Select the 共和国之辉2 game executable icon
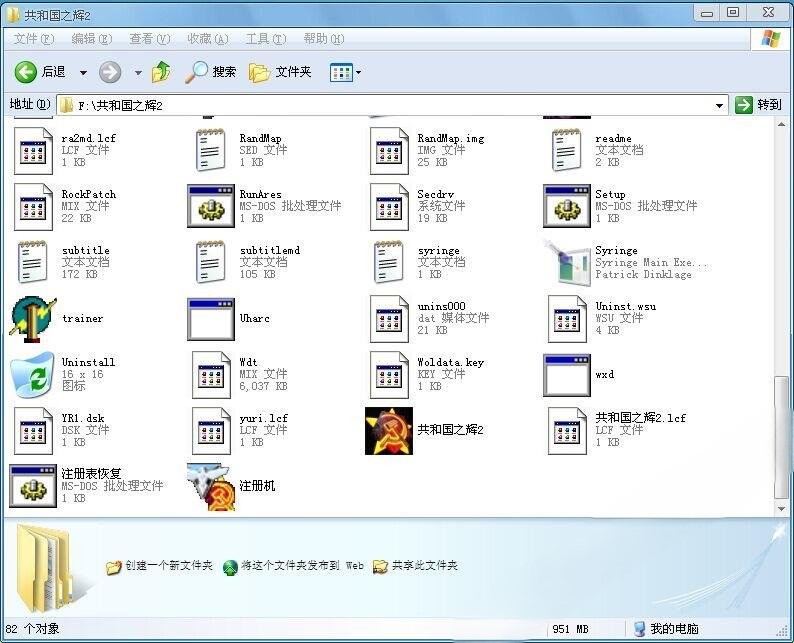Viewport: 794px width, 643px height. pos(389,431)
